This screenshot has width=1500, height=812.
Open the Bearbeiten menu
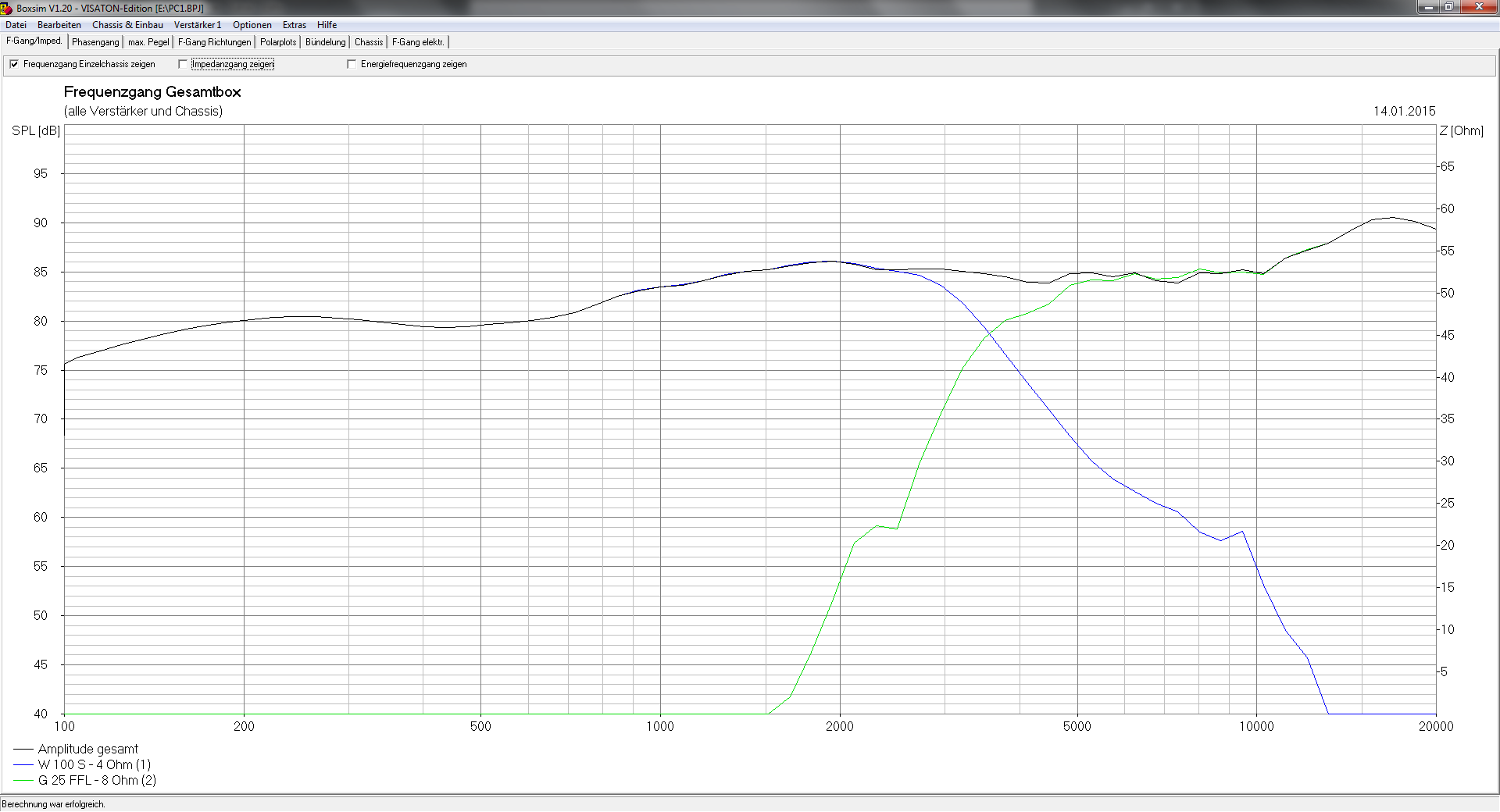click(59, 25)
